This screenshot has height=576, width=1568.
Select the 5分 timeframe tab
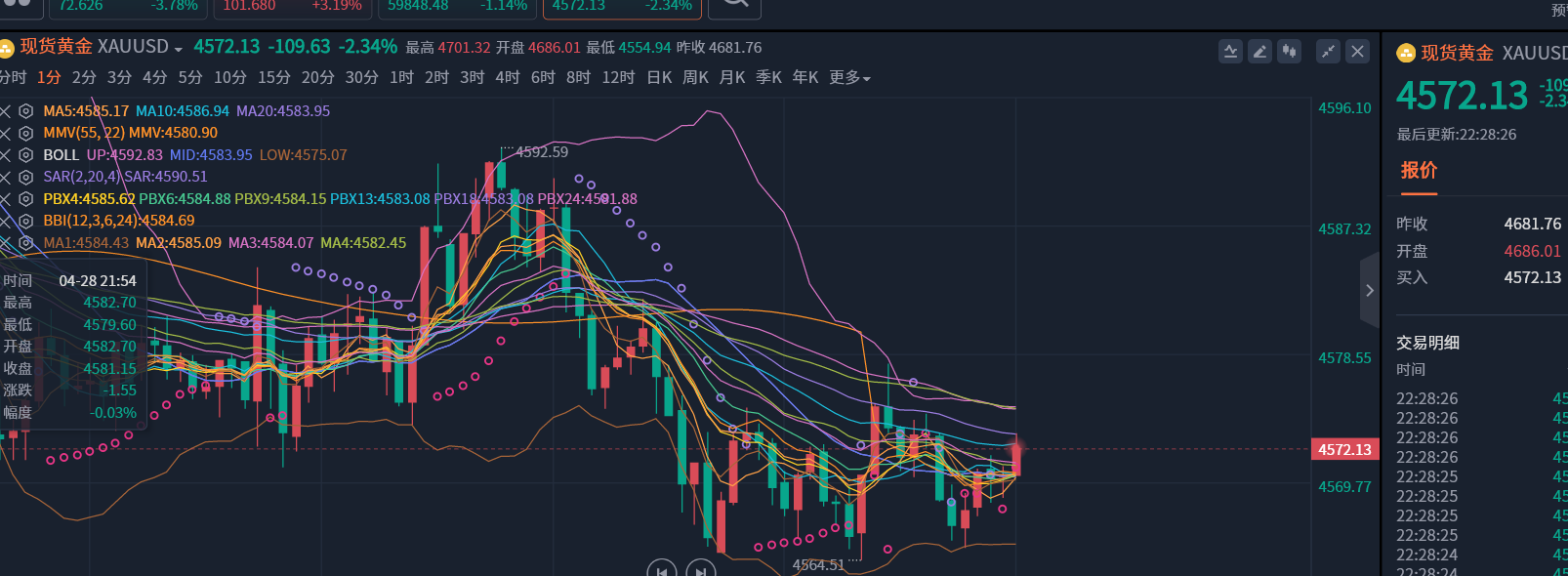coord(190,77)
